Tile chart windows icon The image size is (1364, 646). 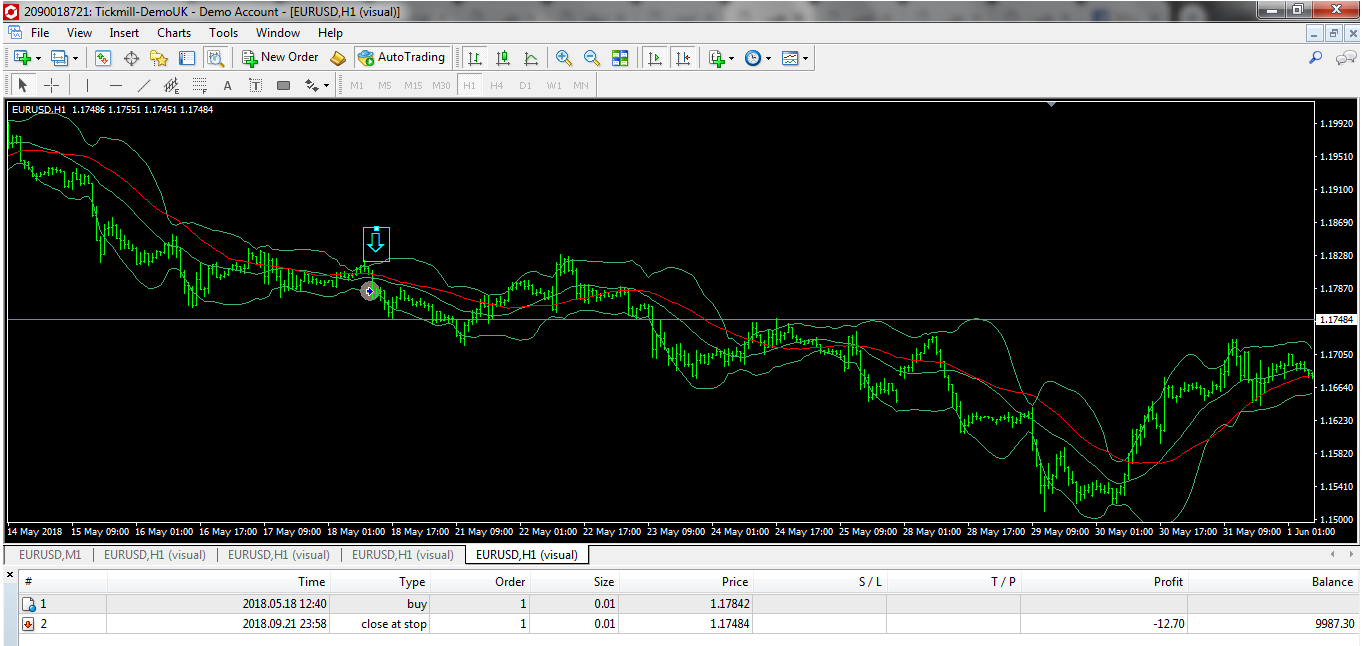point(620,58)
